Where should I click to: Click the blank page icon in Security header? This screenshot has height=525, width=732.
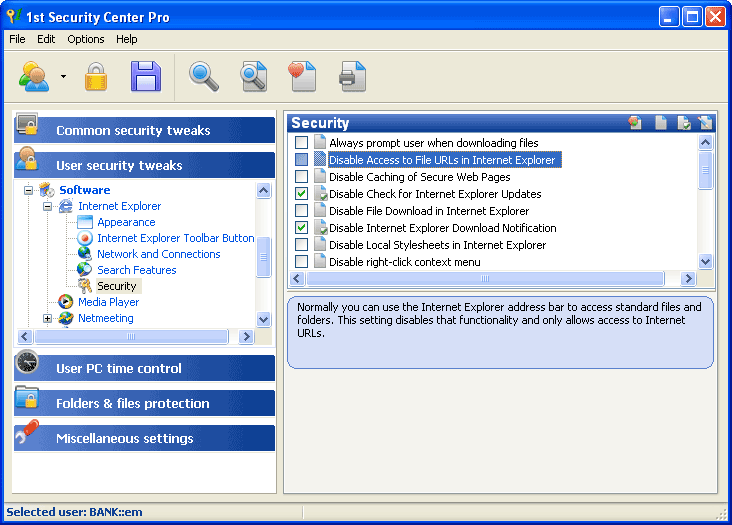pos(661,123)
